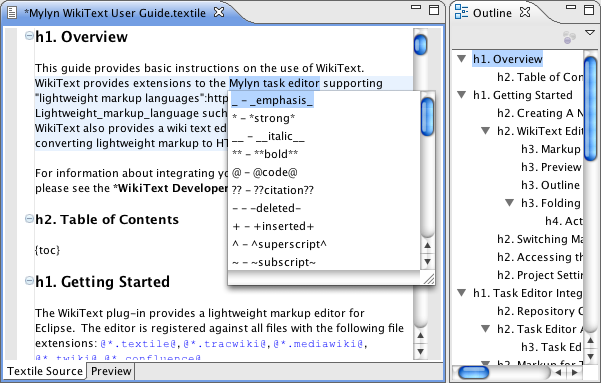601x383 pixels.
Task: Click the @*.textile@ code text
Action: (x=138, y=344)
